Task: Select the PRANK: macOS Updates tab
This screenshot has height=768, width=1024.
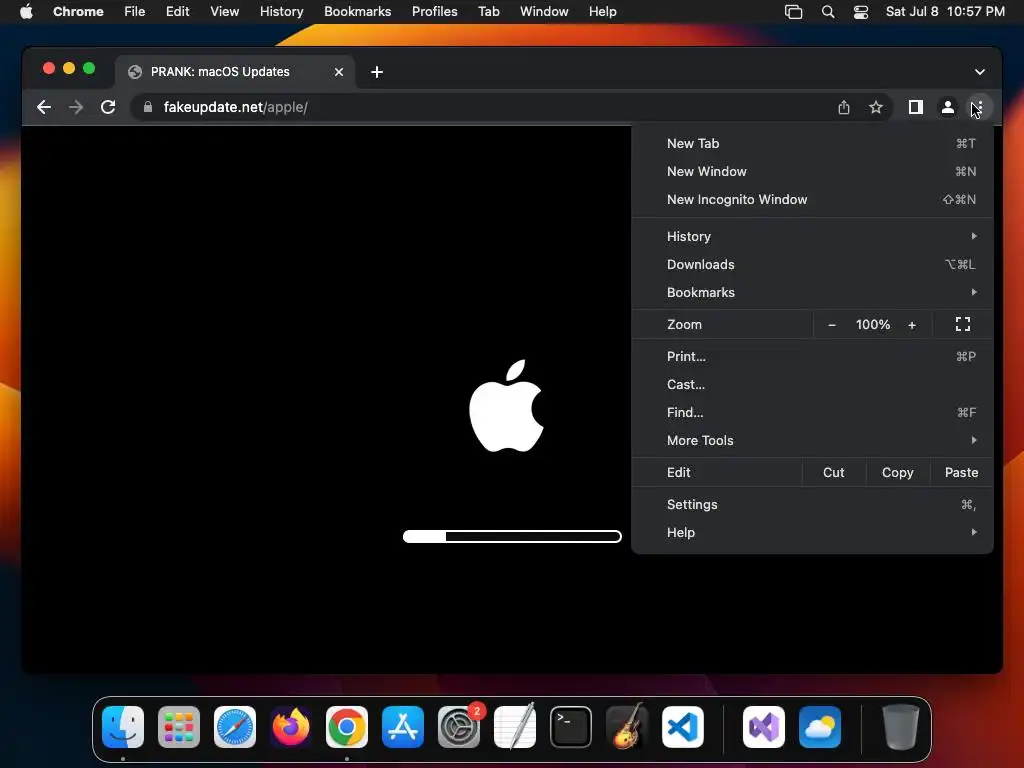Action: click(234, 72)
